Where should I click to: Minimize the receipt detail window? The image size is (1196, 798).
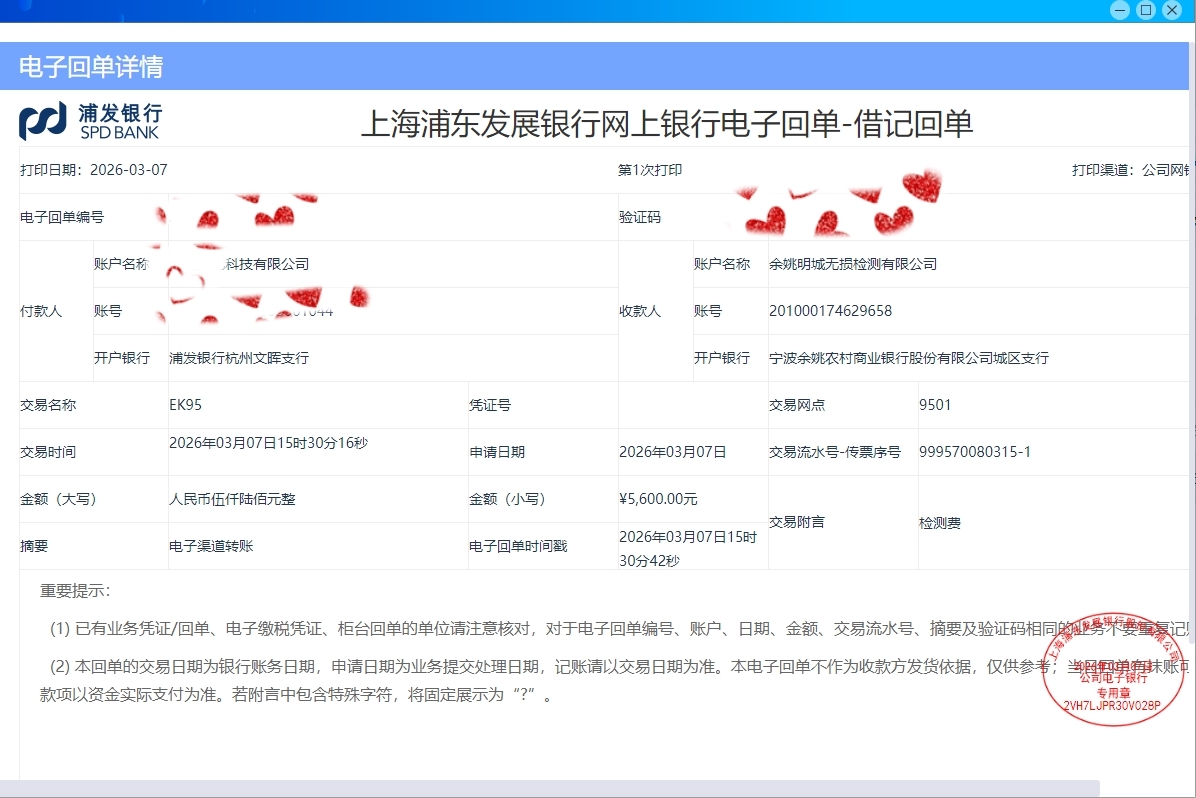(1120, 10)
